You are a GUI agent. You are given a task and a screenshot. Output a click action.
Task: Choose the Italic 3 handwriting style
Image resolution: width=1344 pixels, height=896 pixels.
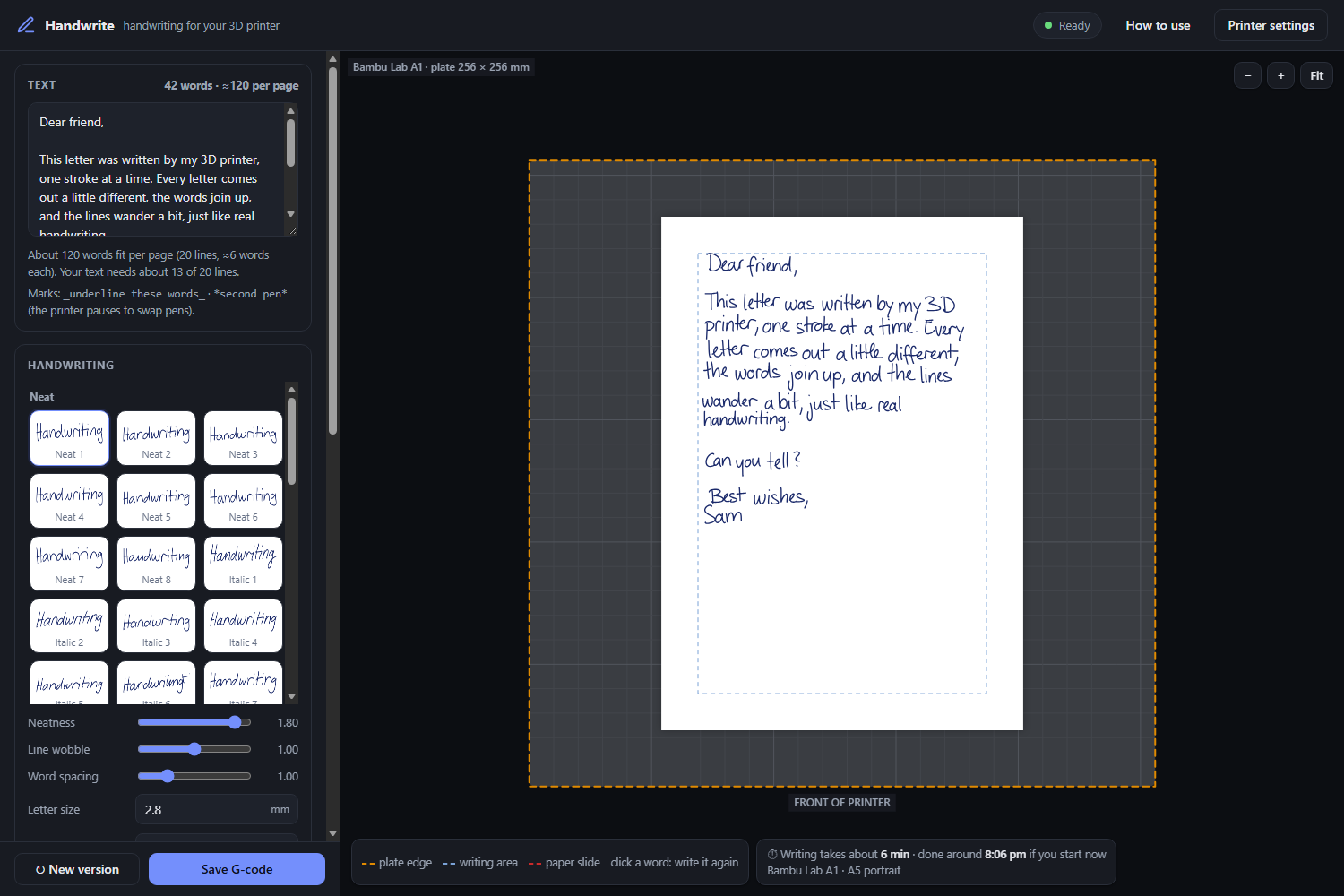click(156, 626)
